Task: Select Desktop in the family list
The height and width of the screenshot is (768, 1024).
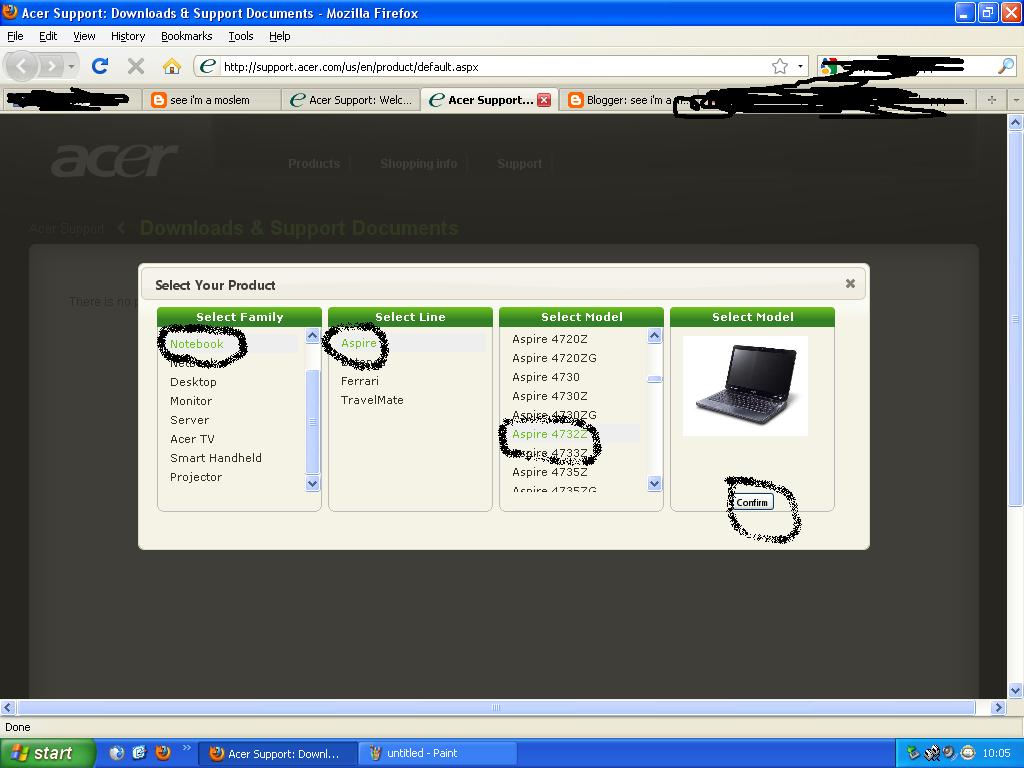Action: point(193,382)
